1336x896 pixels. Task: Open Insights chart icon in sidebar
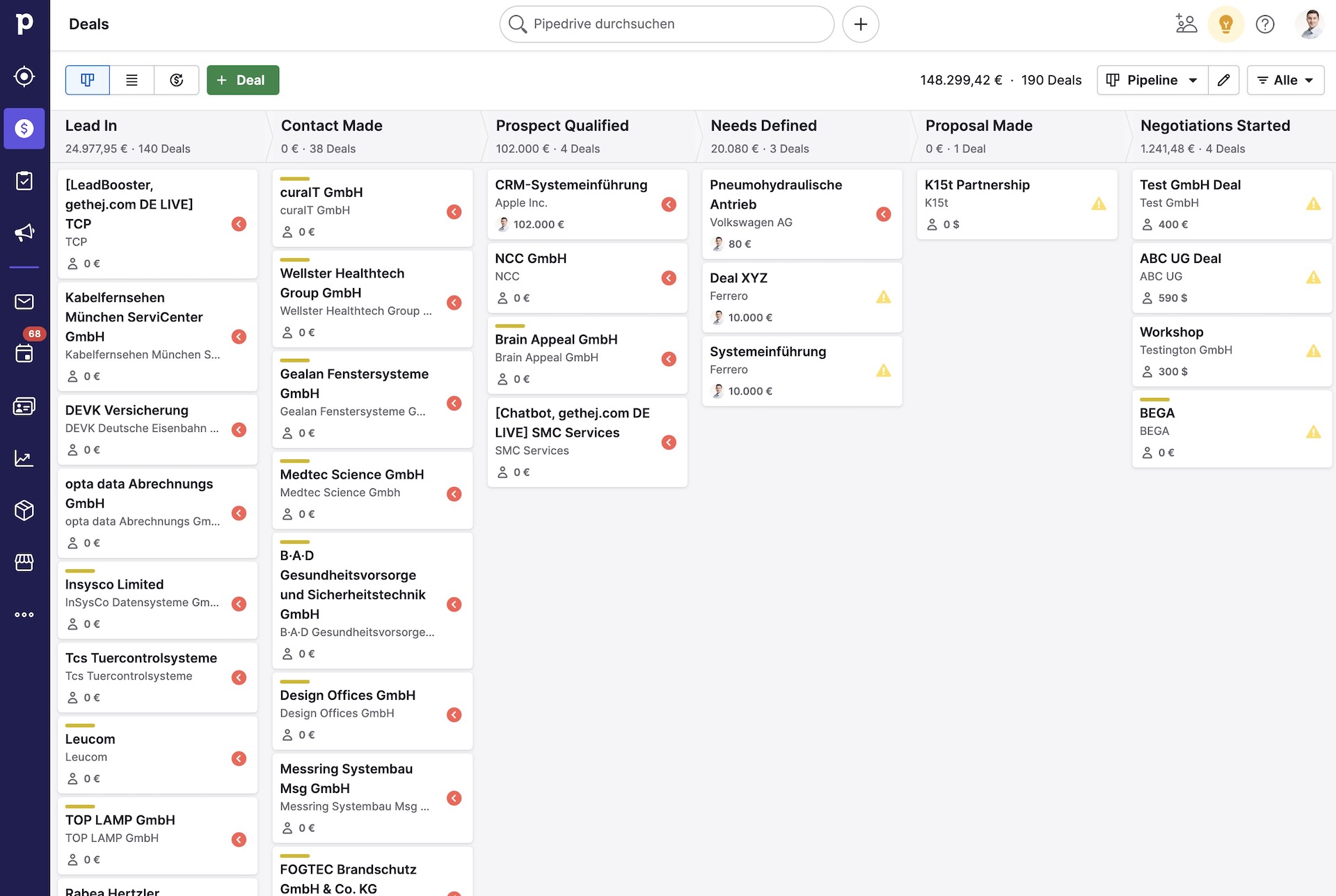pos(24,458)
